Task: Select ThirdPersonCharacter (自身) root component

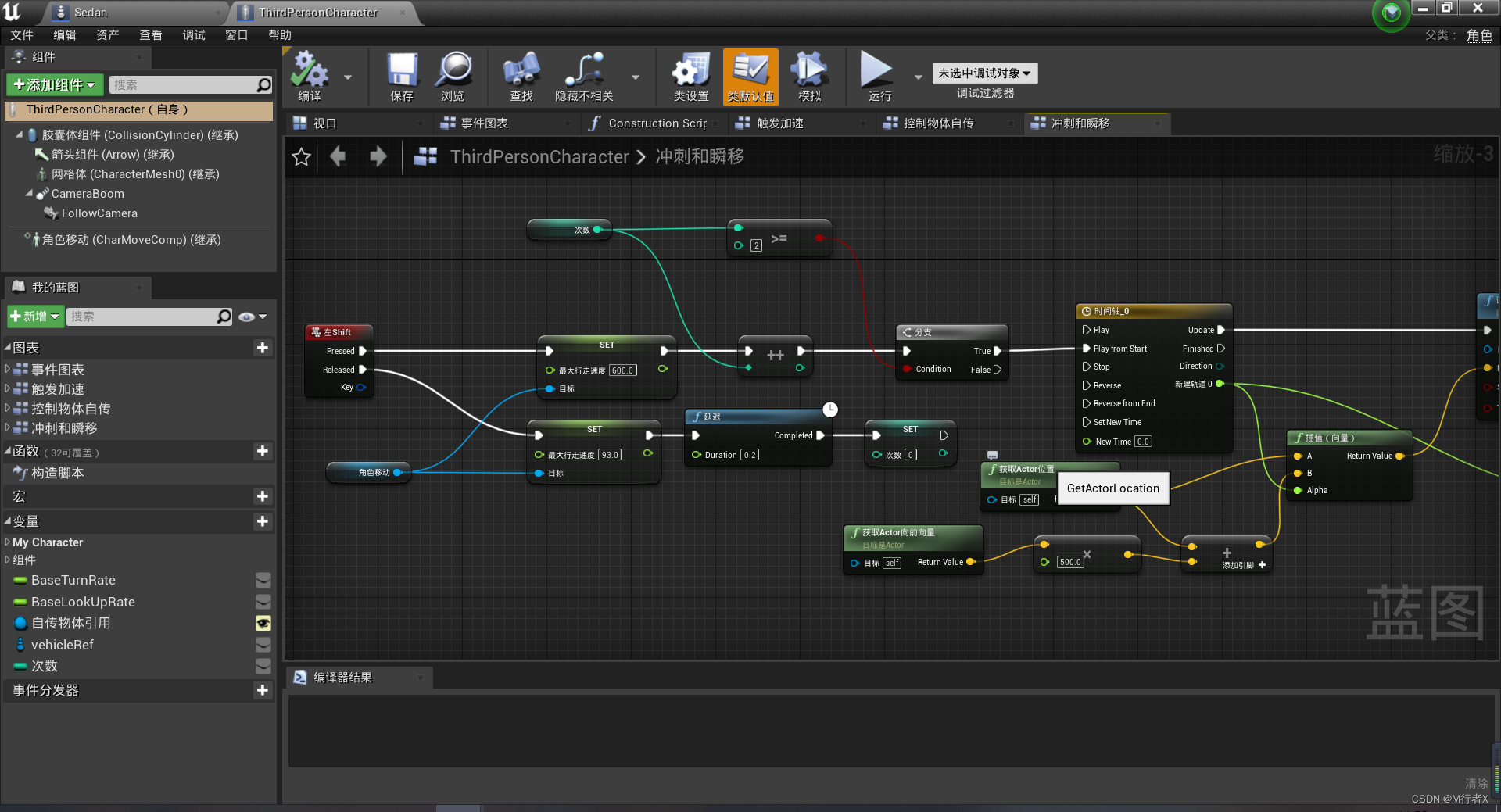Action: click(138, 109)
